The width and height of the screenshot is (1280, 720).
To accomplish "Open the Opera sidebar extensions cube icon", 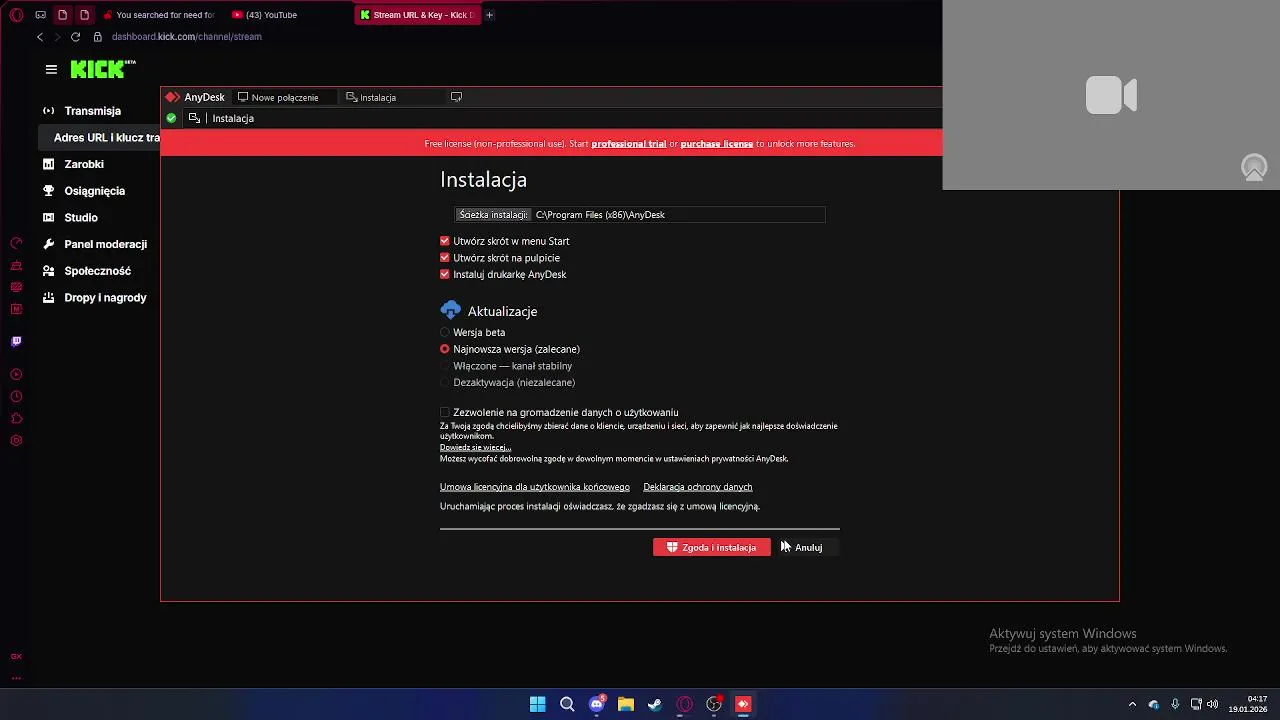I will tap(16, 418).
